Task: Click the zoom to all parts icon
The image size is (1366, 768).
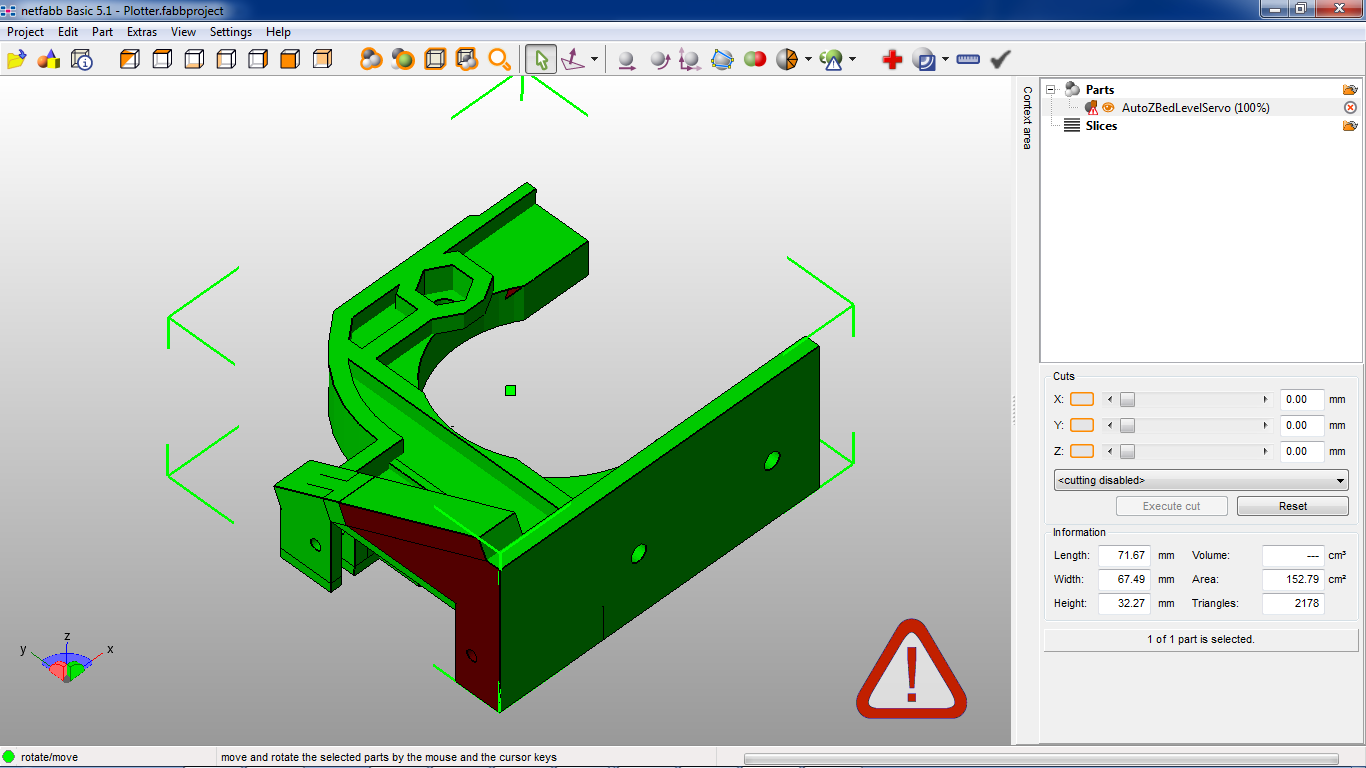Action: click(371, 60)
